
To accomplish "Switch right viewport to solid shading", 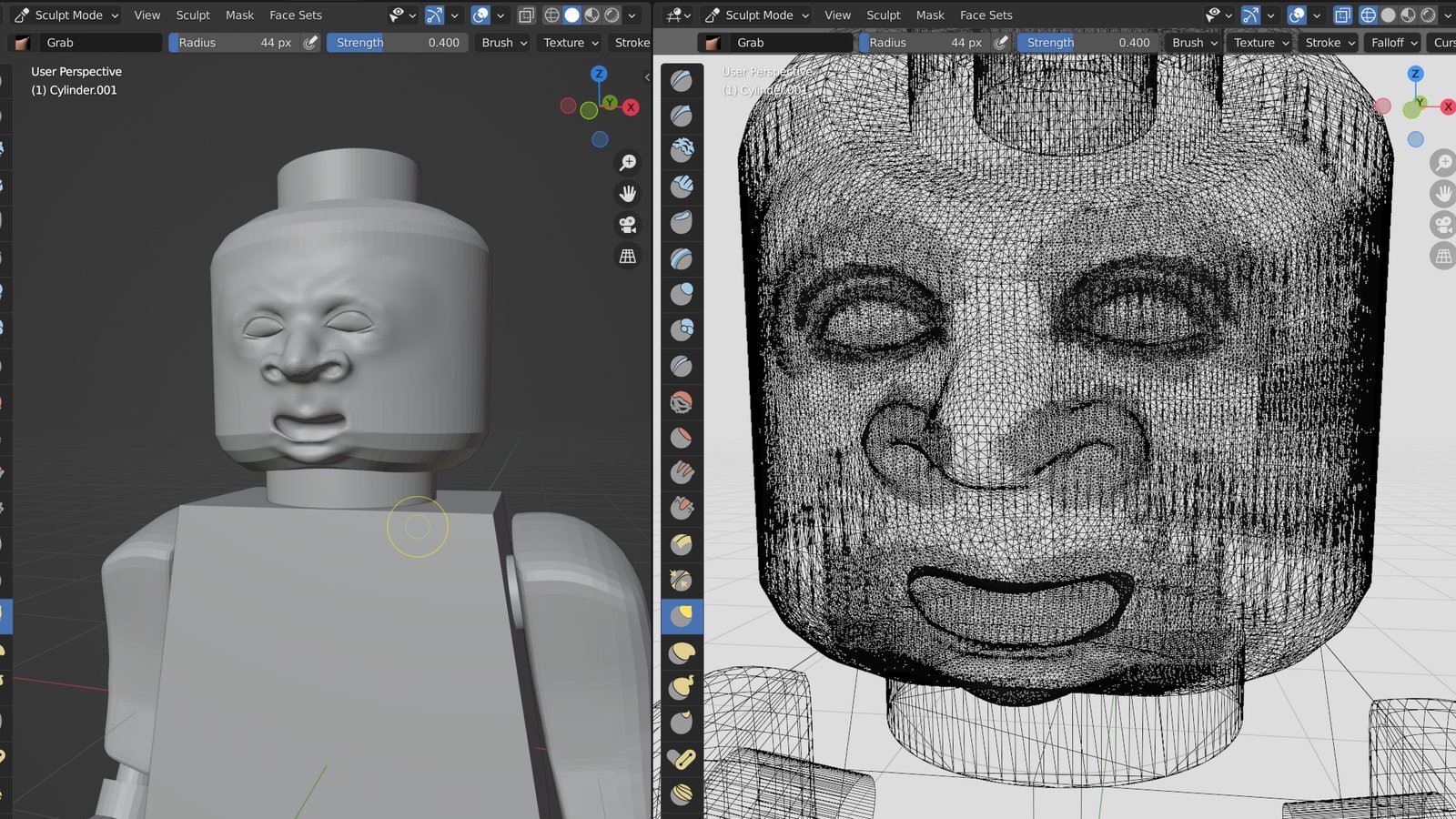I will pyautogui.click(x=1389, y=15).
